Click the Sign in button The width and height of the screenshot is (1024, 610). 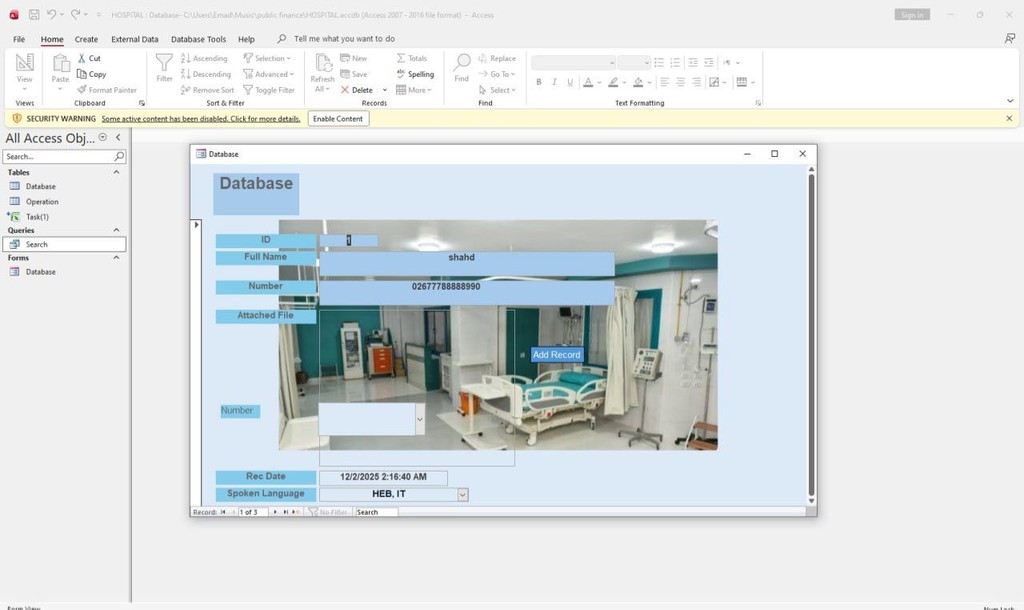pos(912,14)
